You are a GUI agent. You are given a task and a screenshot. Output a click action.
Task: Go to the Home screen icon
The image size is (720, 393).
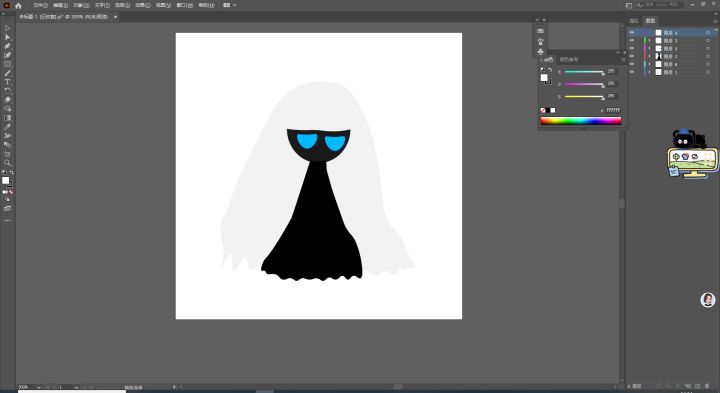coord(18,6)
